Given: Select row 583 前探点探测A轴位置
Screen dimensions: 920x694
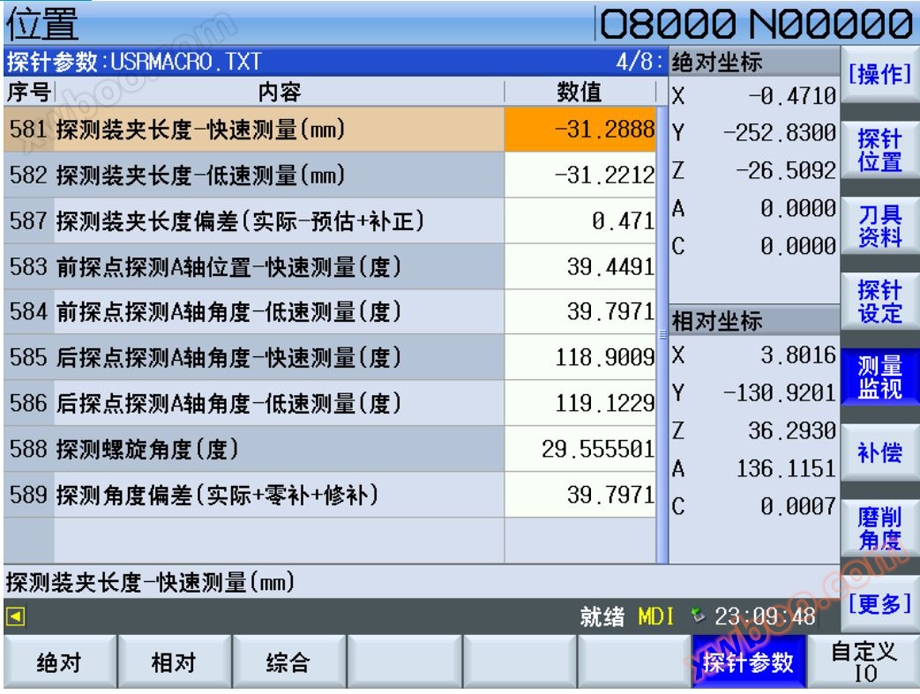Looking at the screenshot, I should click(x=228, y=267).
